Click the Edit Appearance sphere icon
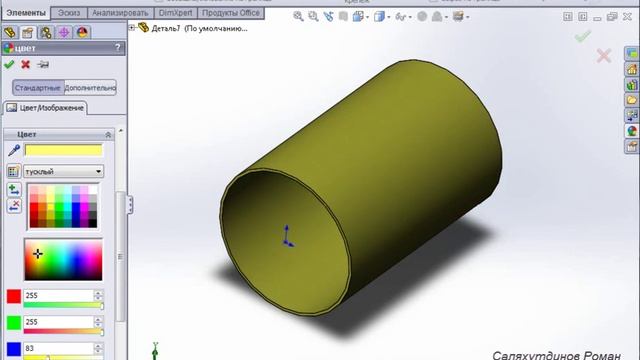The height and width of the screenshot is (360, 640). click(x=422, y=17)
